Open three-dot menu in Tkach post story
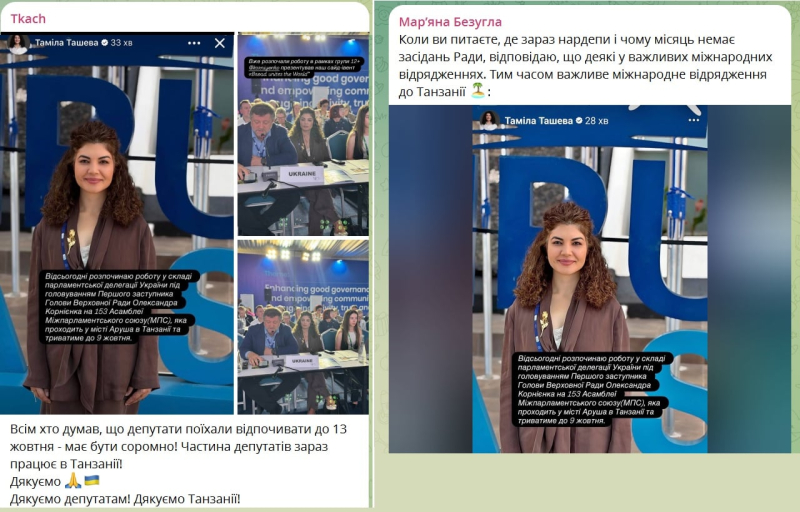This screenshot has height=512, width=800. [194, 43]
